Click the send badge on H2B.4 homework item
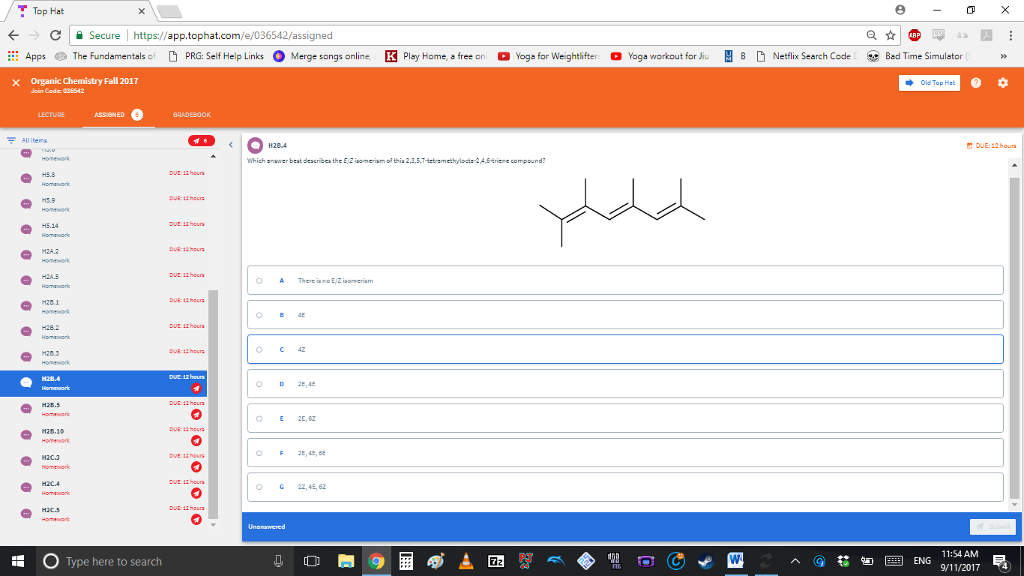This screenshot has height=576, width=1024. [197, 390]
